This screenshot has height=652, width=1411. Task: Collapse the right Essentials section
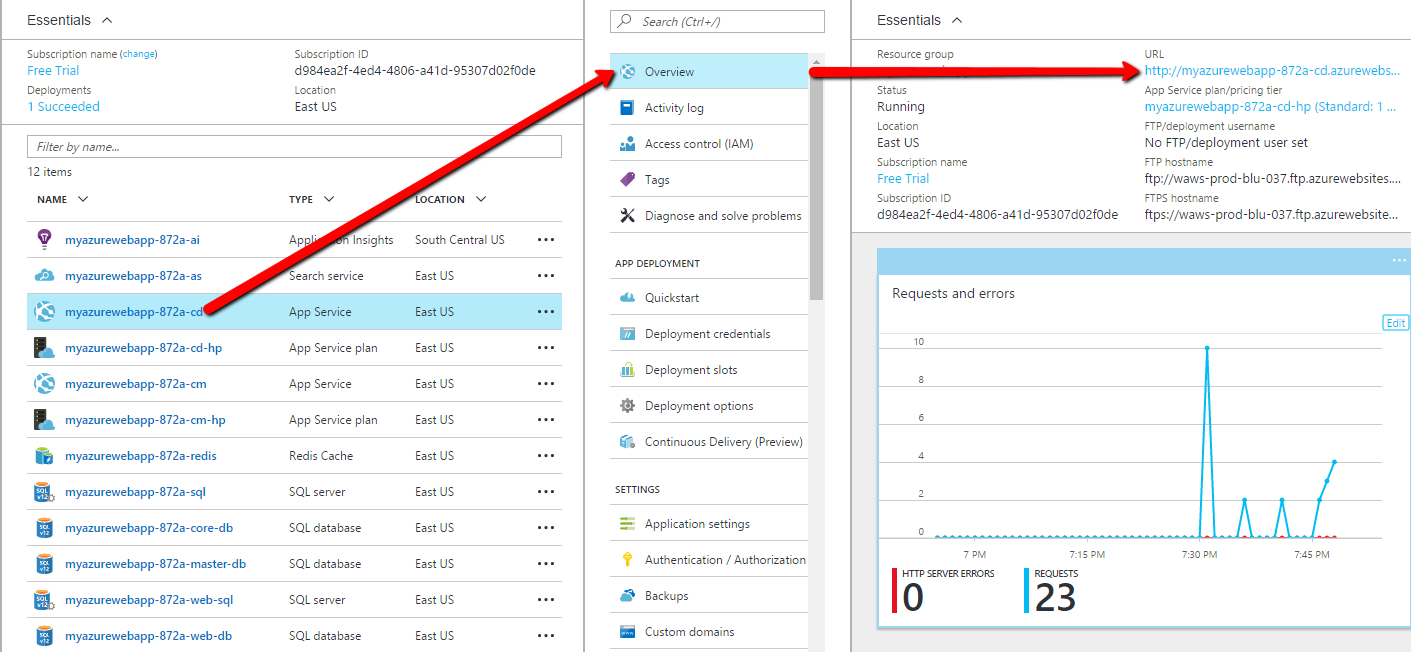tap(957, 20)
